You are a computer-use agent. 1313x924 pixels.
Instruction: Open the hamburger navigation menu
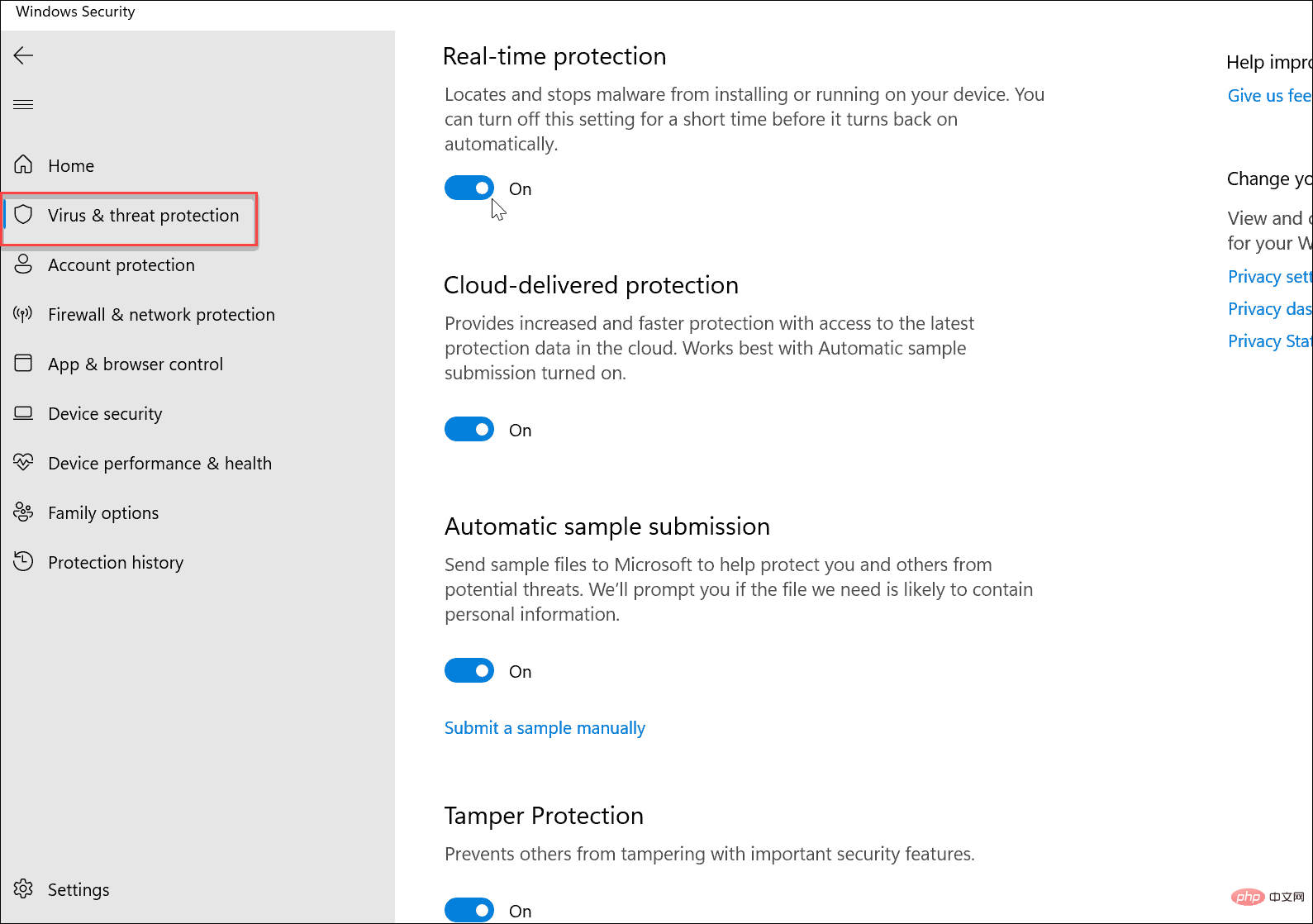[23, 104]
